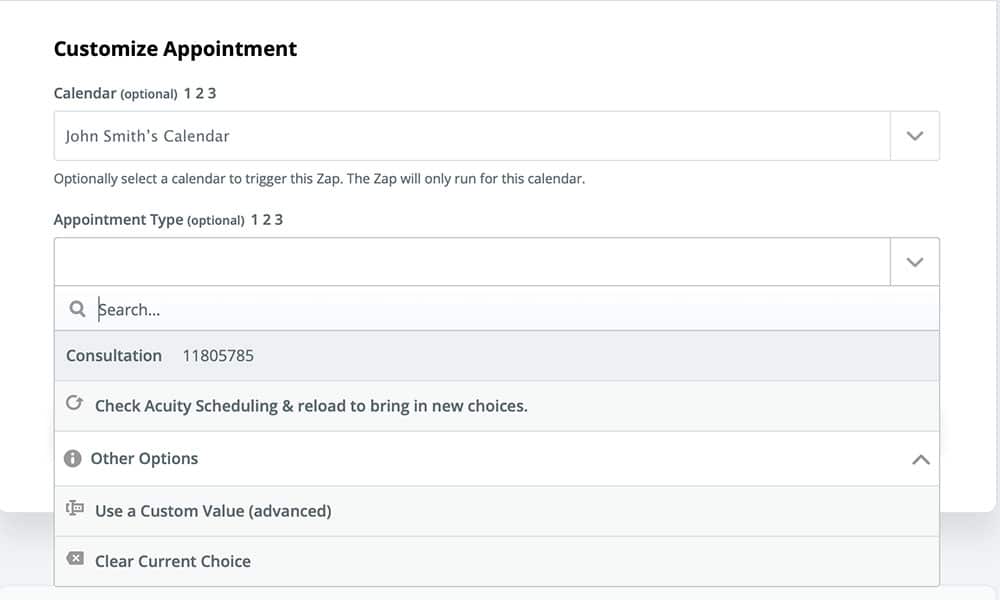The width and height of the screenshot is (1000, 600).
Task: Reload choices via Check Acuity Scheduling text
Action: coord(311,406)
